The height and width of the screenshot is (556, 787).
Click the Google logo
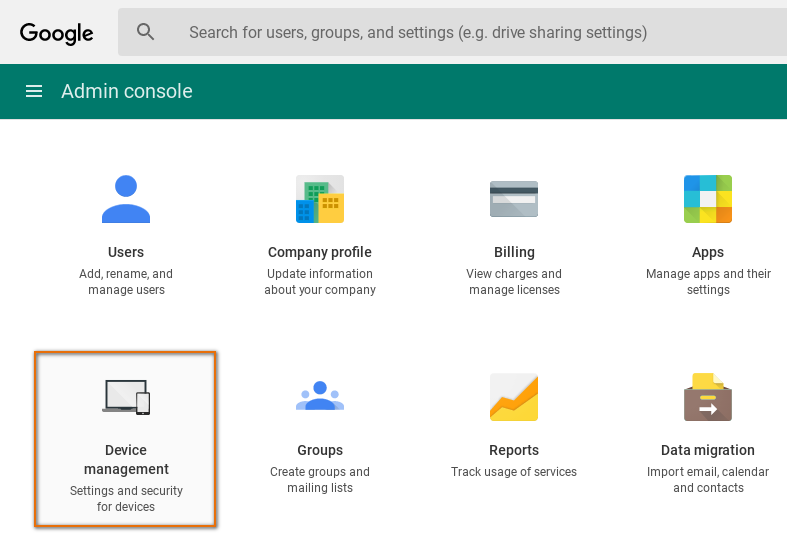[x=57, y=33]
